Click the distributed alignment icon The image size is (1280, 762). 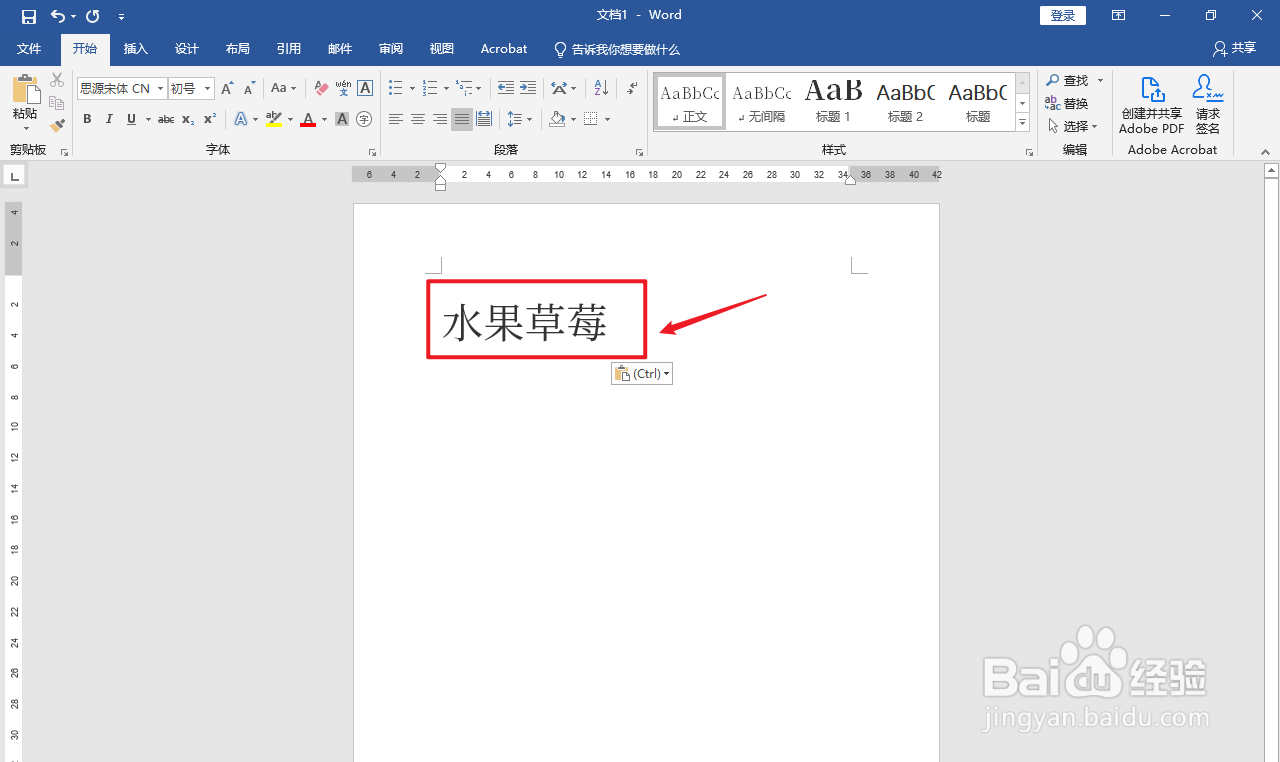tap(484, 119)
